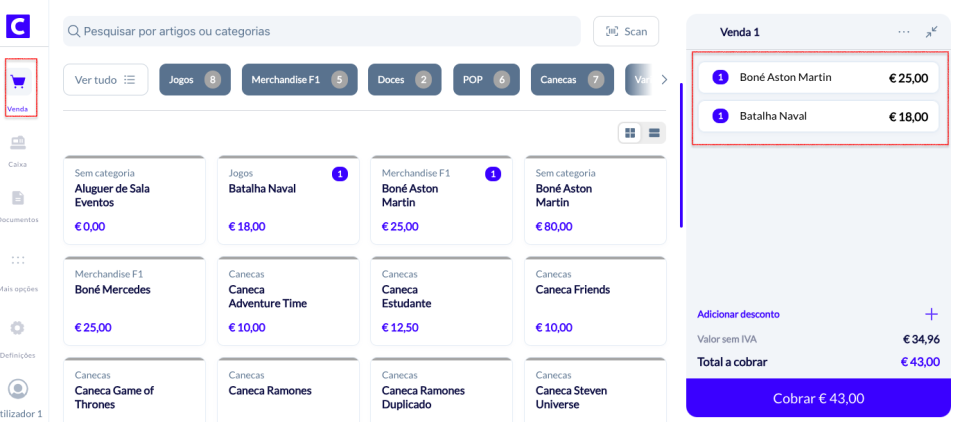The height and width of the screenshot is (422, 960).
Task: Open the three-dot menu for Venda 1
Action: click(x=904, y=32)
